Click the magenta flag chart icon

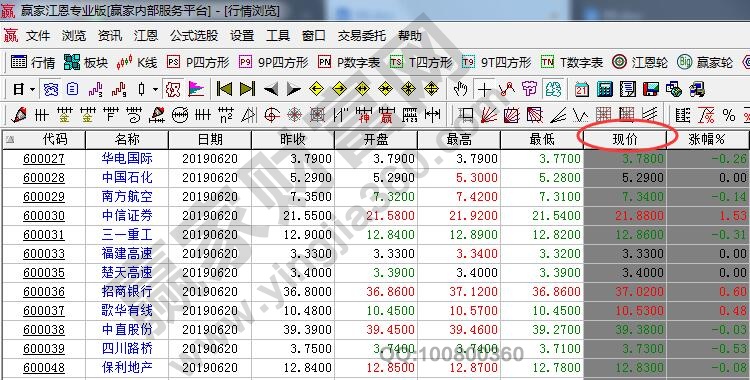click(x=196, y=89)
